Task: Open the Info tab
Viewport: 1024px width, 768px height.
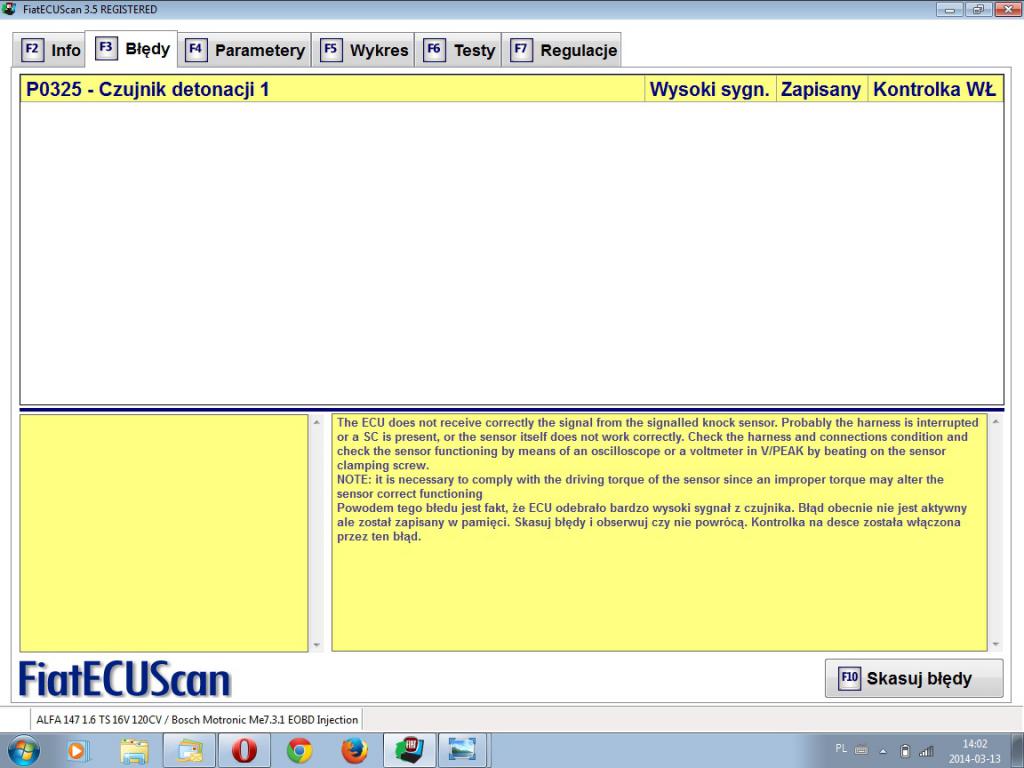Action: 50,50
